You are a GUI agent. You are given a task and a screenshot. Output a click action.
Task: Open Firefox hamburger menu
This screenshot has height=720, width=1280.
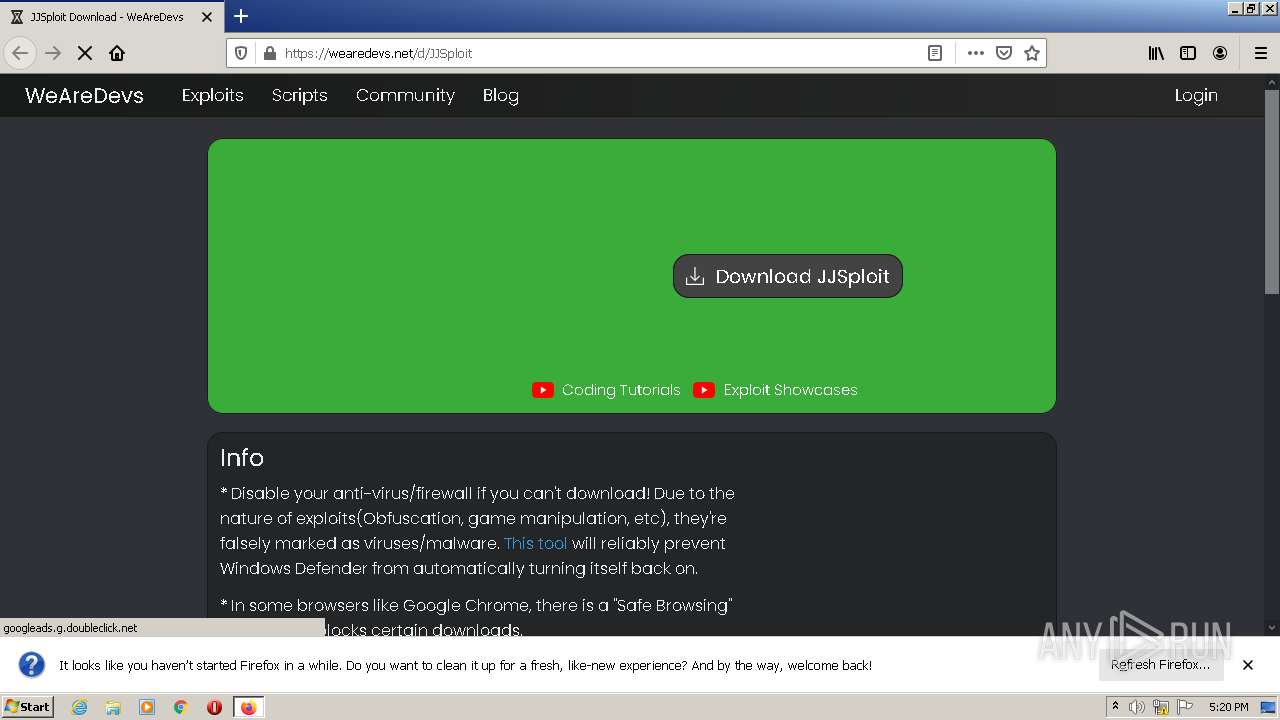click(x=1261, y=53)
